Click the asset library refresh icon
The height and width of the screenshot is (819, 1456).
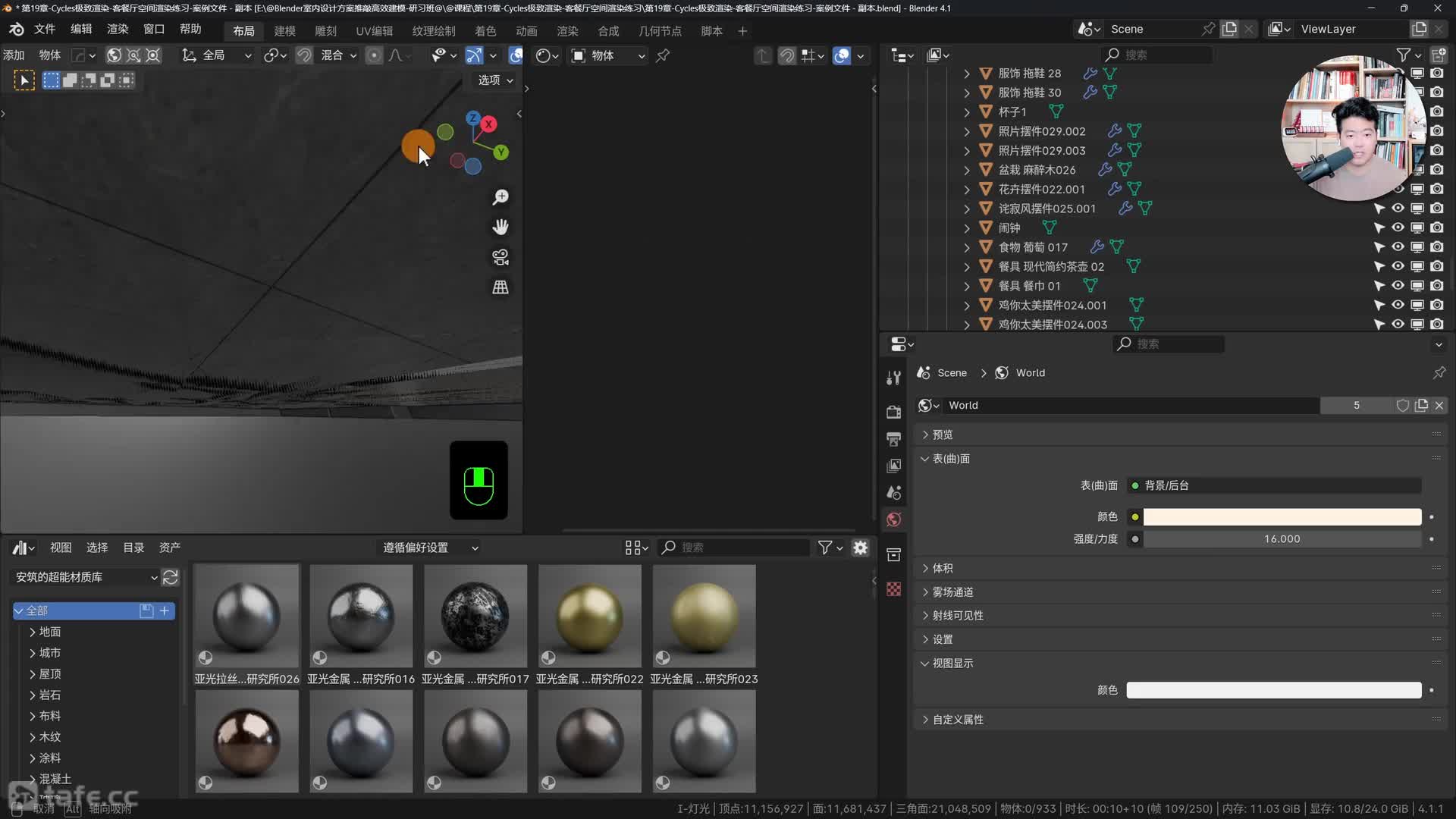(x=171, y=577)
